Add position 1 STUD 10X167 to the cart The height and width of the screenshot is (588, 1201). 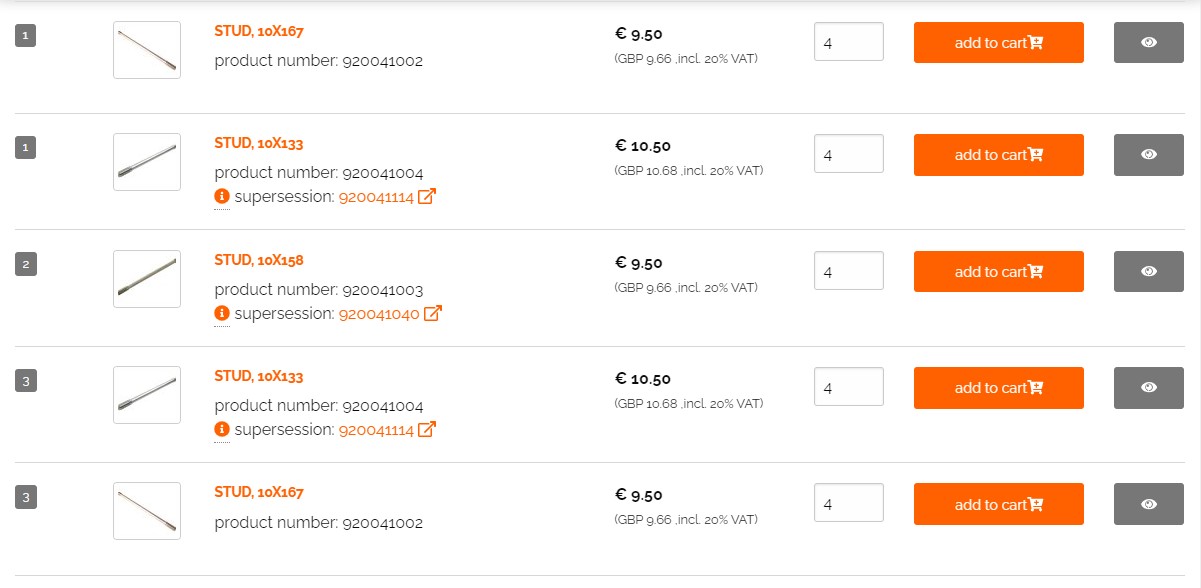998,42
